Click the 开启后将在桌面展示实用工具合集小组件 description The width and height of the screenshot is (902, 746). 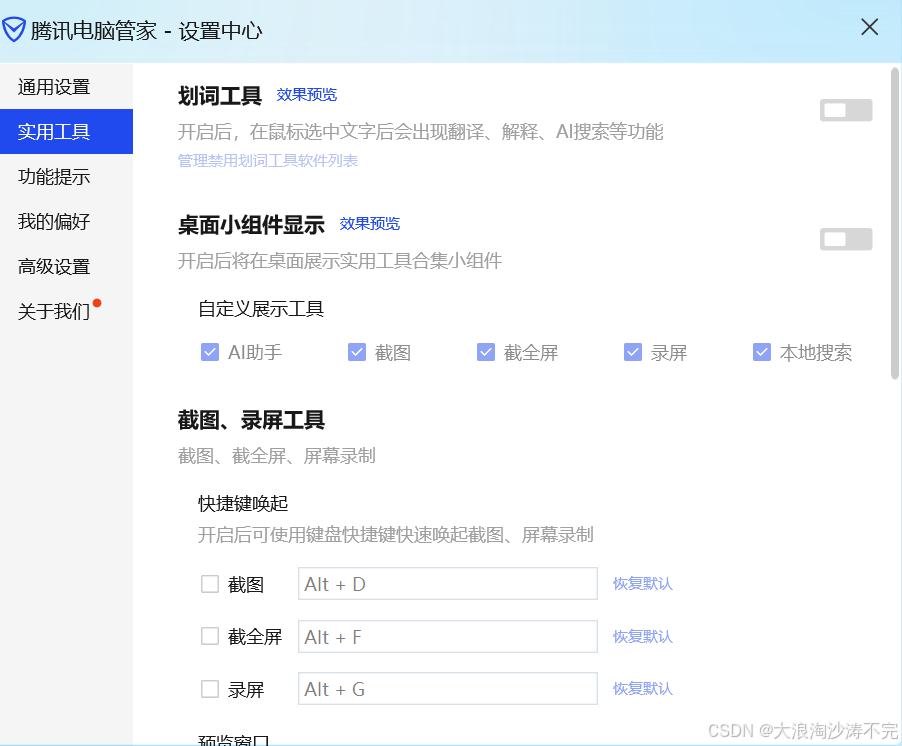340,261
